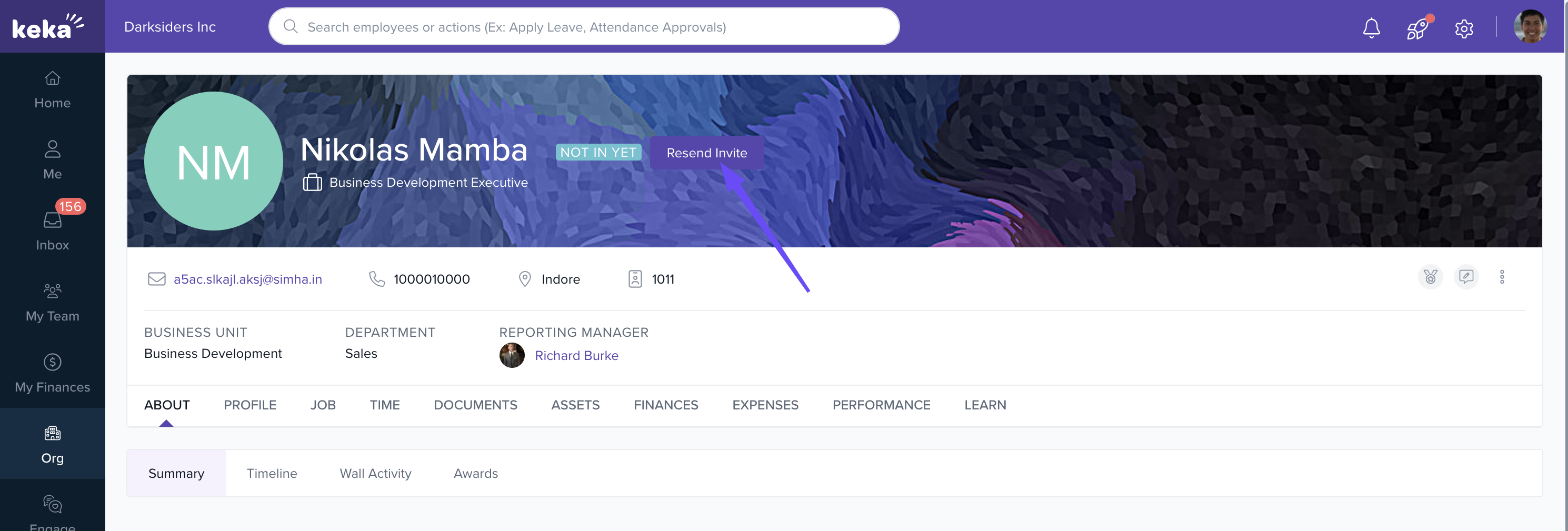Open the Home sidebar item
The image size is (1568, 531).
point(52,89)
